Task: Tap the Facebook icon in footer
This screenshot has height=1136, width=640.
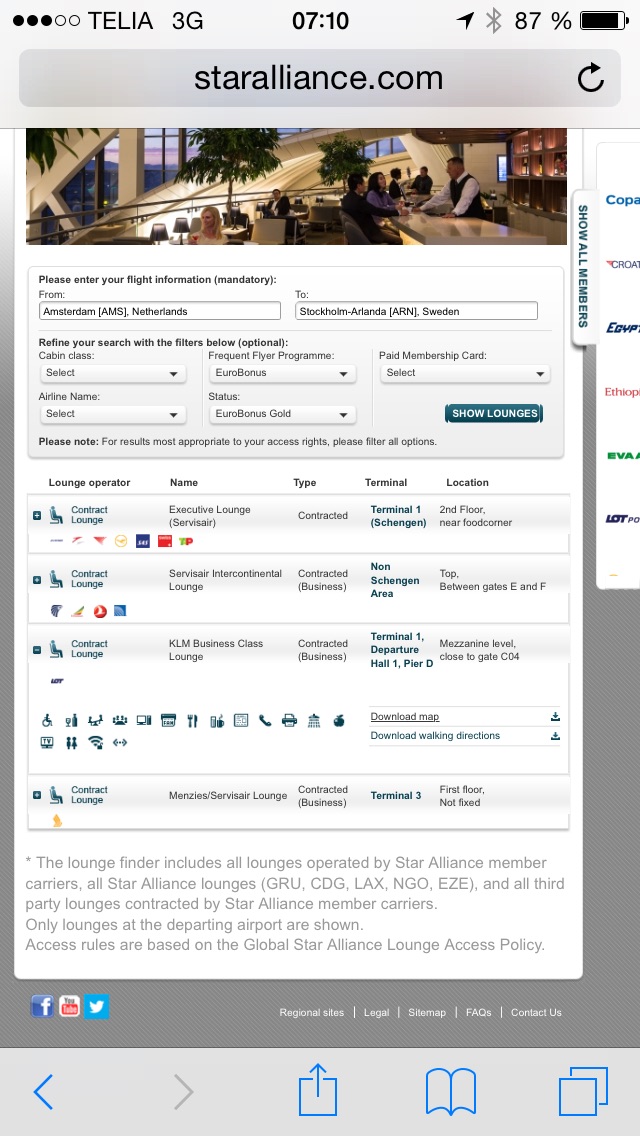Action: [x=42, y=1006]
